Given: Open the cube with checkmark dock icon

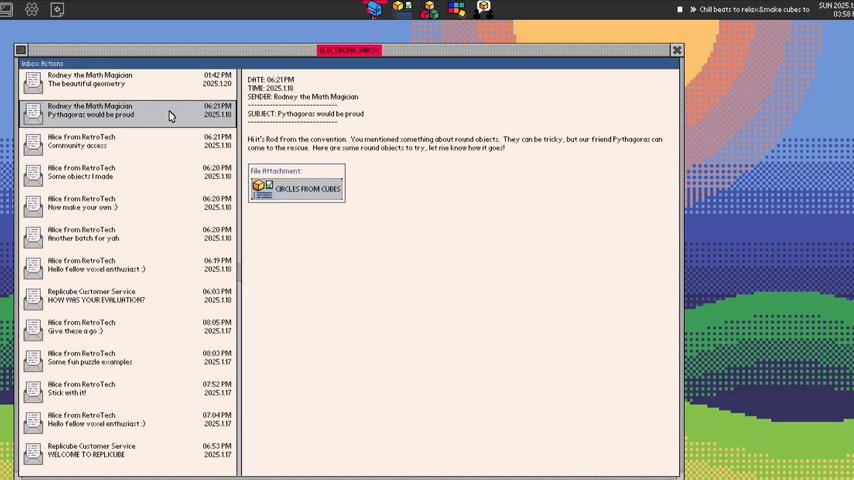Looking at the screenshot, I should click(402, 9).
